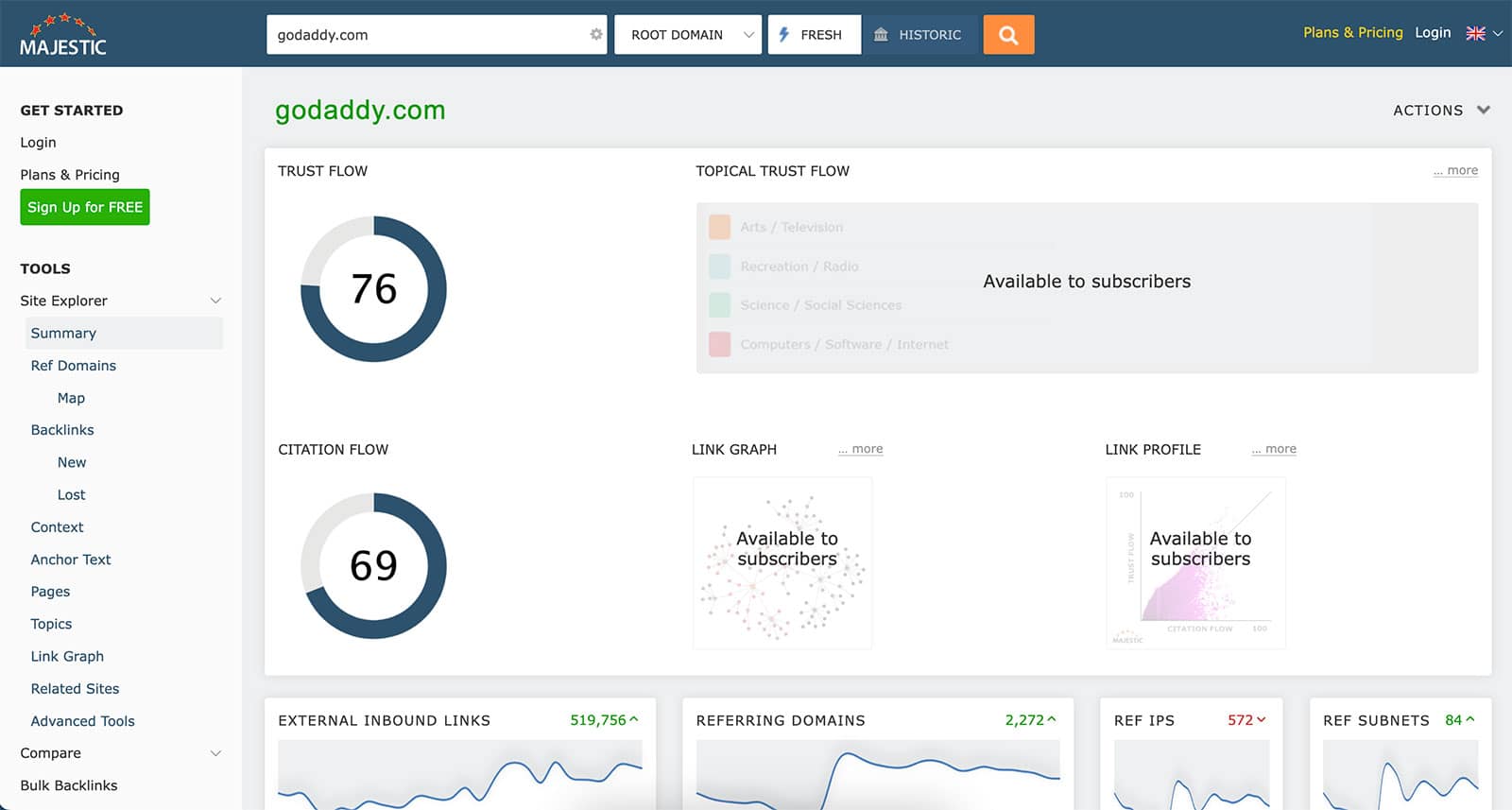1512x810 pixels.
Task: Click the Link Profile more link
Action: coord(1274,449)
